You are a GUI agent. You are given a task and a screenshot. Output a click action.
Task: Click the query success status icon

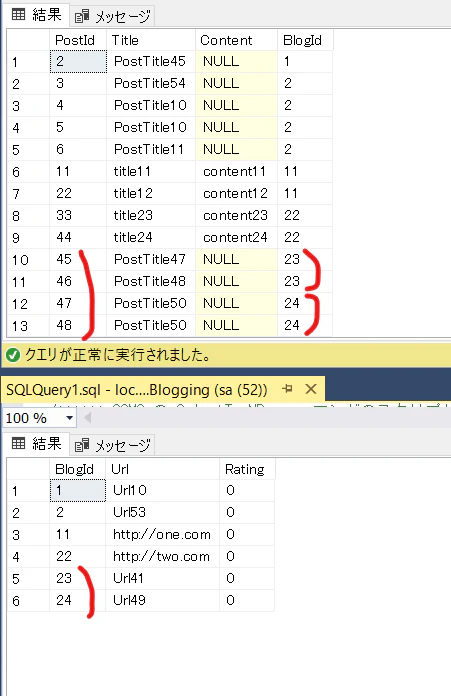click(13, 355)
